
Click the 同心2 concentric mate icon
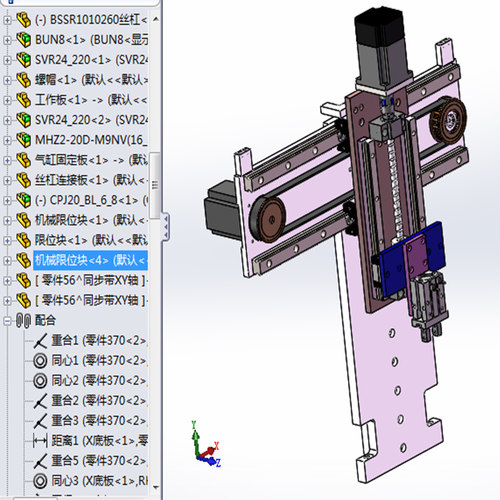pos(40,381)
